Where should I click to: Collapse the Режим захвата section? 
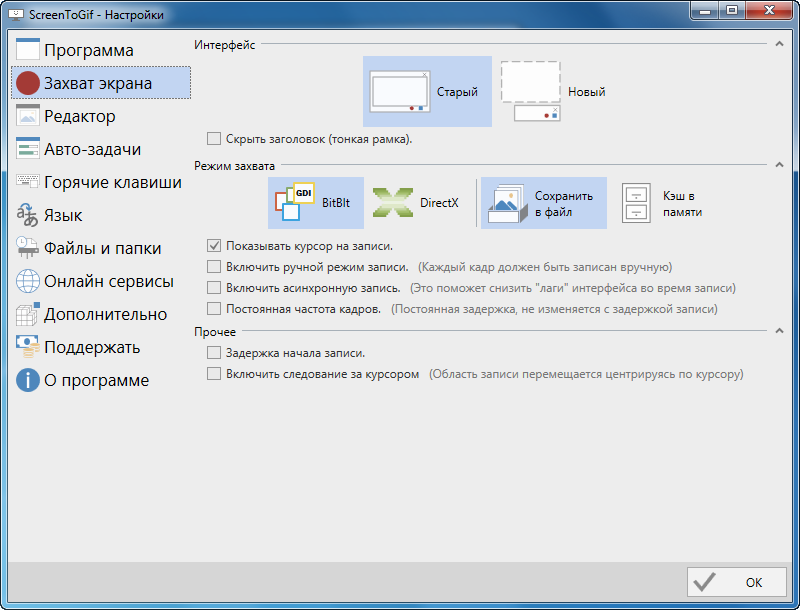(x=779, y=164)
